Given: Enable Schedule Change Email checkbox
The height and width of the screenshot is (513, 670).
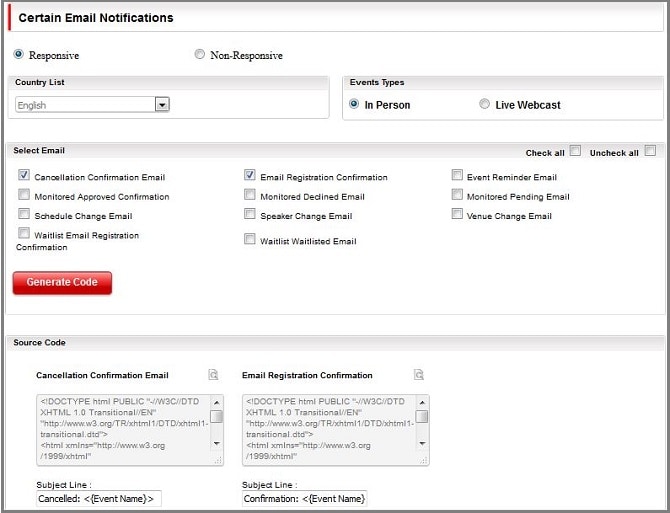Looking at the screenshot, I should [x=24, y=214].
